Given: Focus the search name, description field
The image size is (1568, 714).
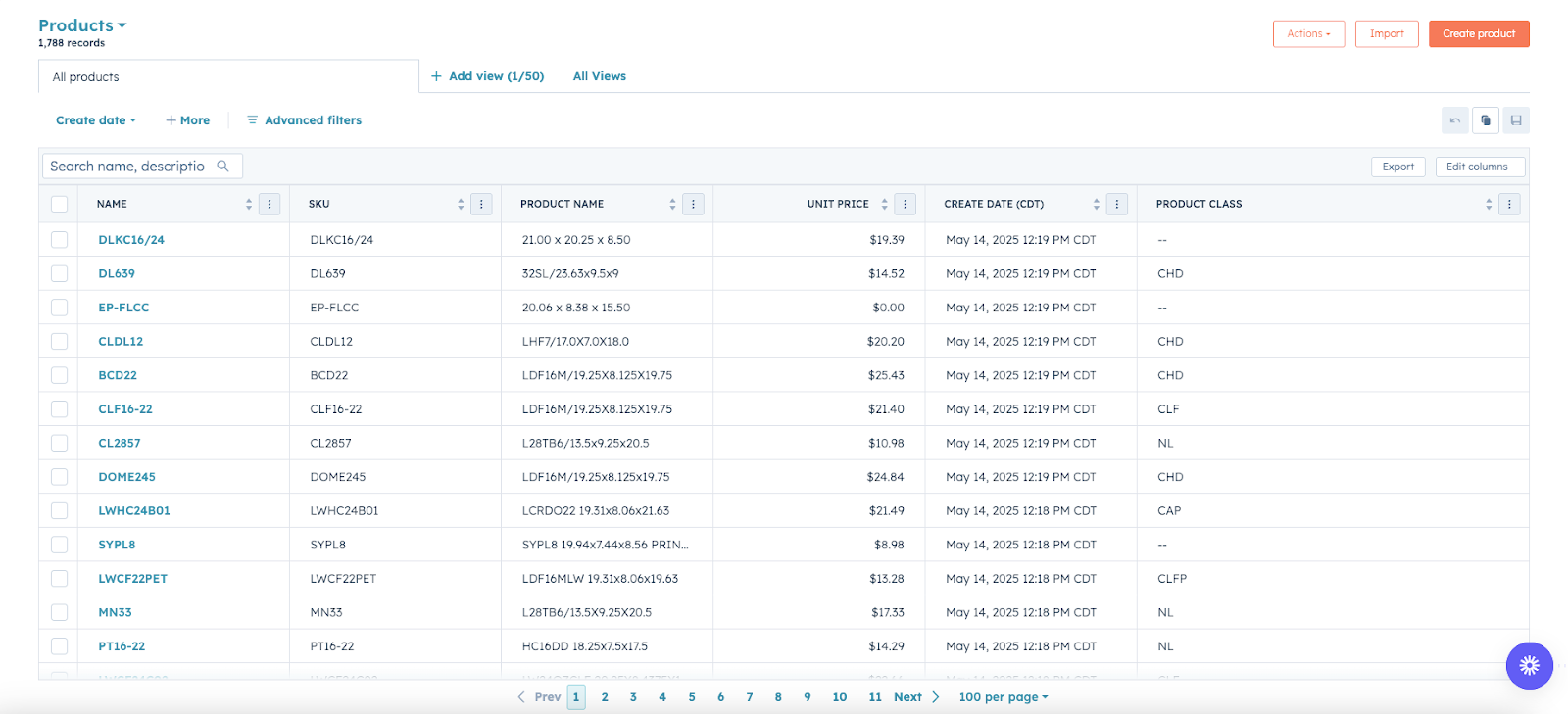Looking at the screenshot, I should coord(142,167).
